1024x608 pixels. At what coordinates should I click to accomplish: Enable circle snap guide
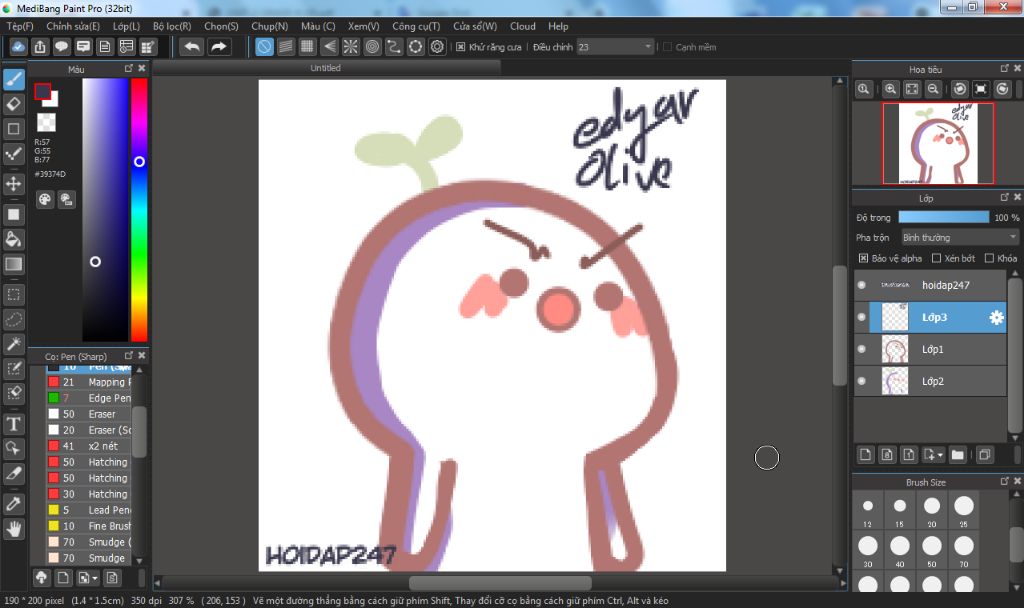click(372, 46)
